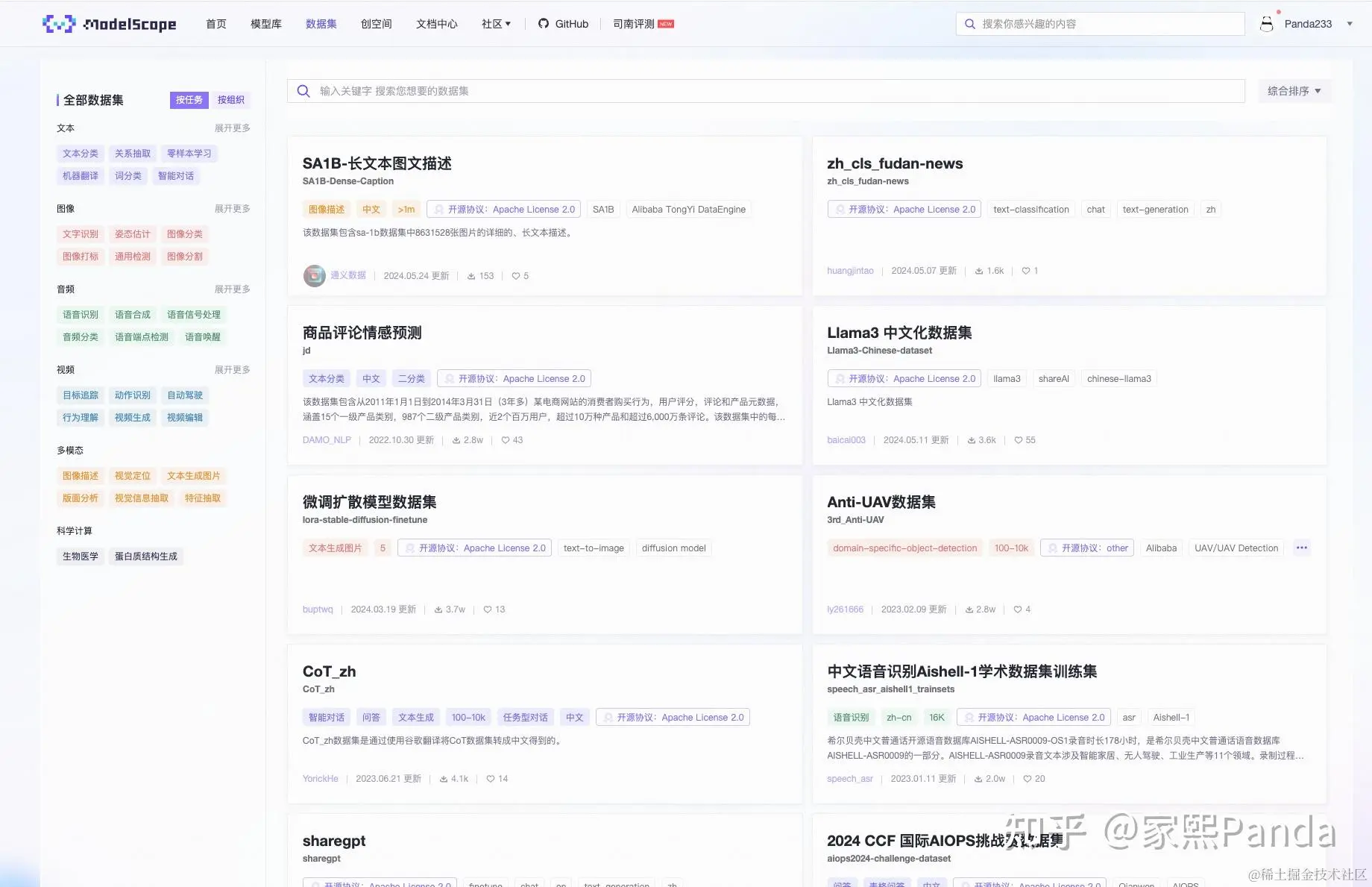Select the 文本分类 task filter in the sidebar
1372x887 pixels.
pyautogui.click(x=81, y=154)
